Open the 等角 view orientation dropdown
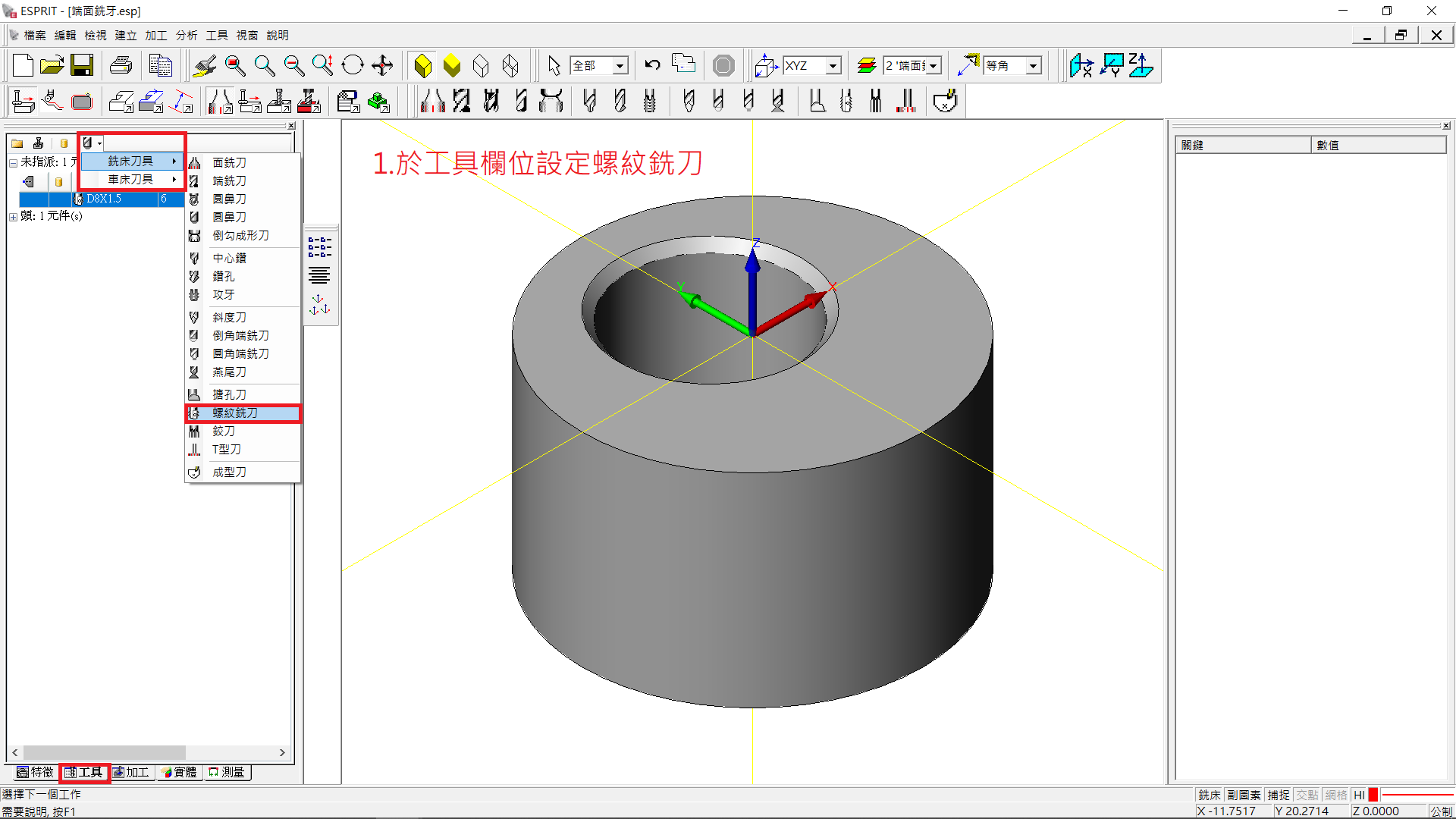This screenshot has height=819, width=1456. [1033, 66]
